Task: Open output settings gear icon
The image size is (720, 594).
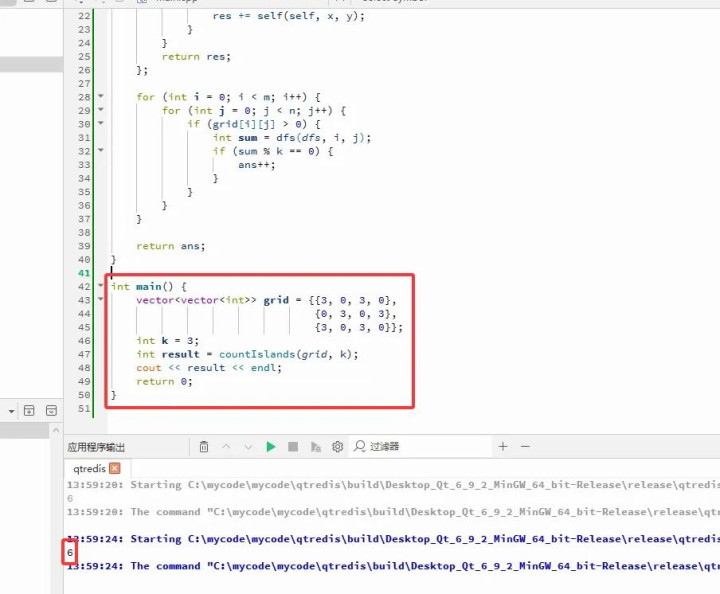Action: tap(338, 447)
